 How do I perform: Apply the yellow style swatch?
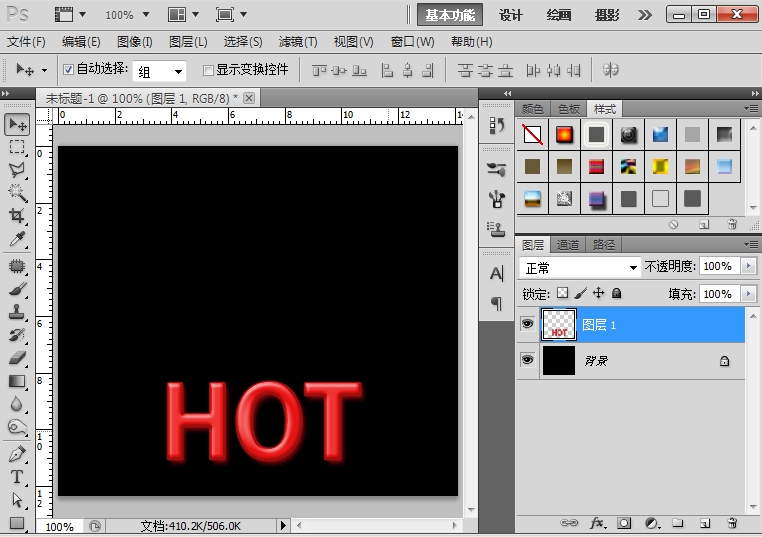(660, 167)
